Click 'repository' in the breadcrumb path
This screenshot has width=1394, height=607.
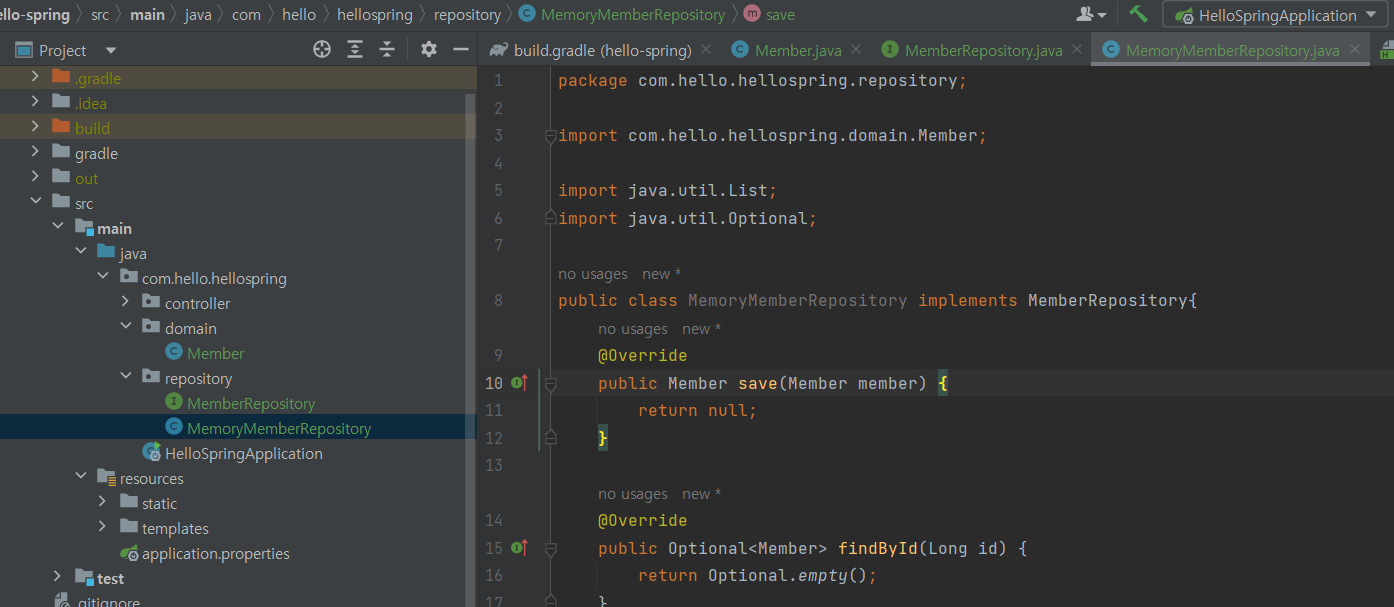(x=467, y=14)
